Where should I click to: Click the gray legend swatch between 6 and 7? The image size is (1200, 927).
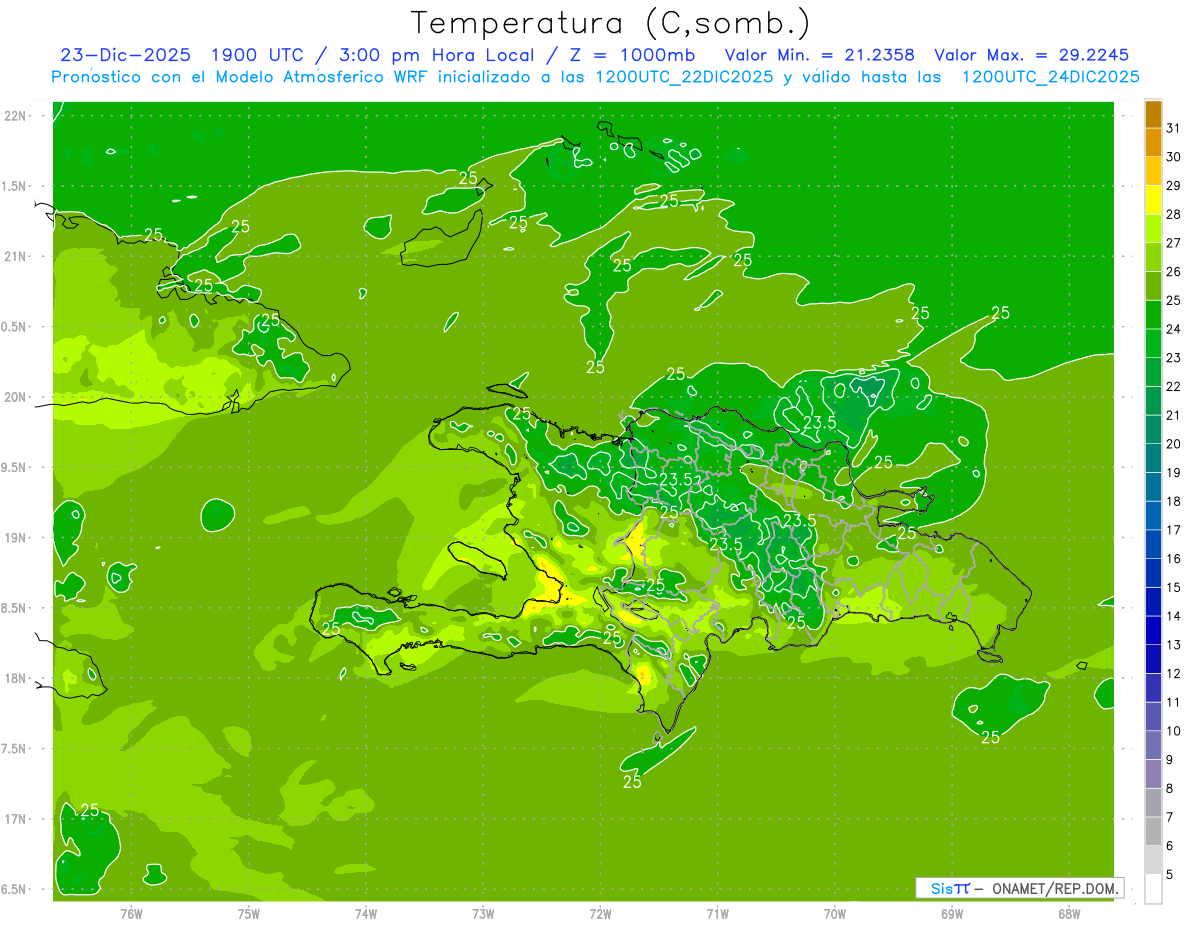[1153, 831]
